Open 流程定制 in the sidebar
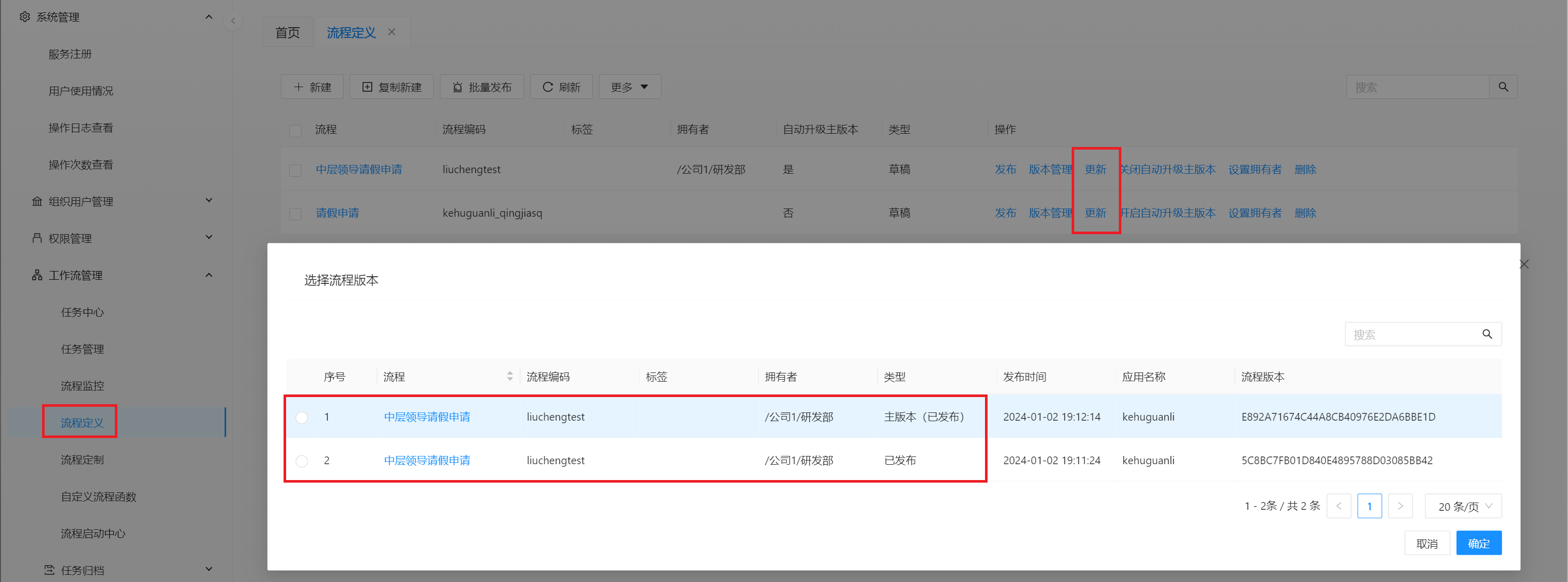This screenshot has height=582, width=1568. (x=82, y=459)
